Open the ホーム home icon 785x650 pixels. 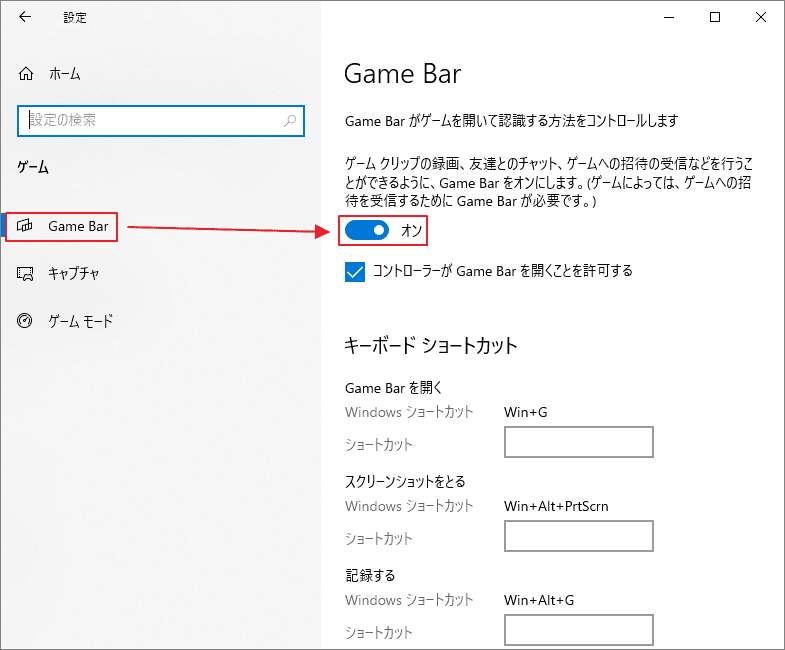[26, 74]
